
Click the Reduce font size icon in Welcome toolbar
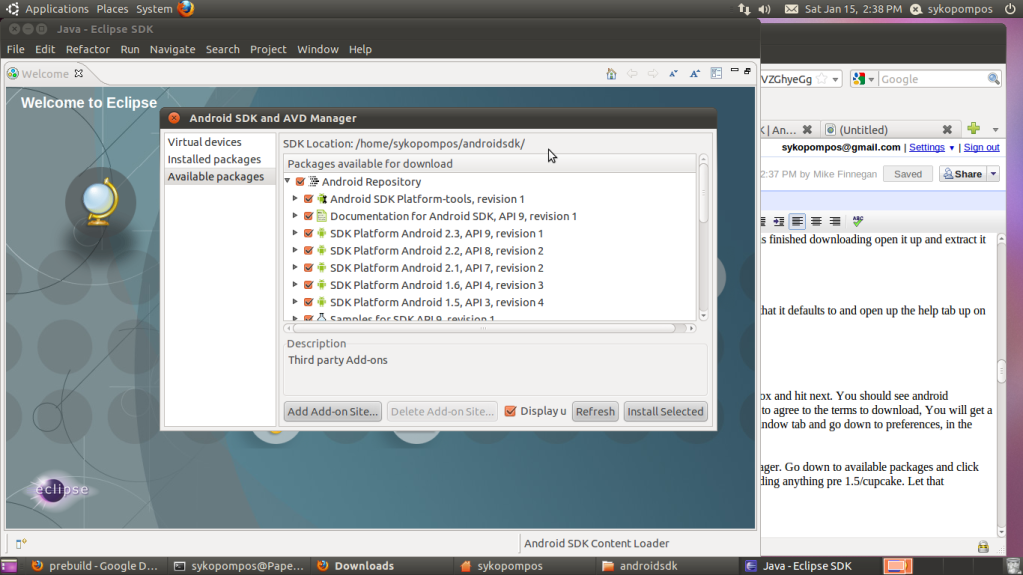(673, 74)
